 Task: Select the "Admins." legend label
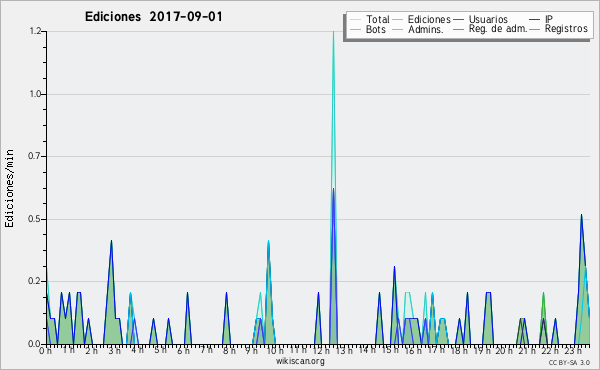point(426,29)
